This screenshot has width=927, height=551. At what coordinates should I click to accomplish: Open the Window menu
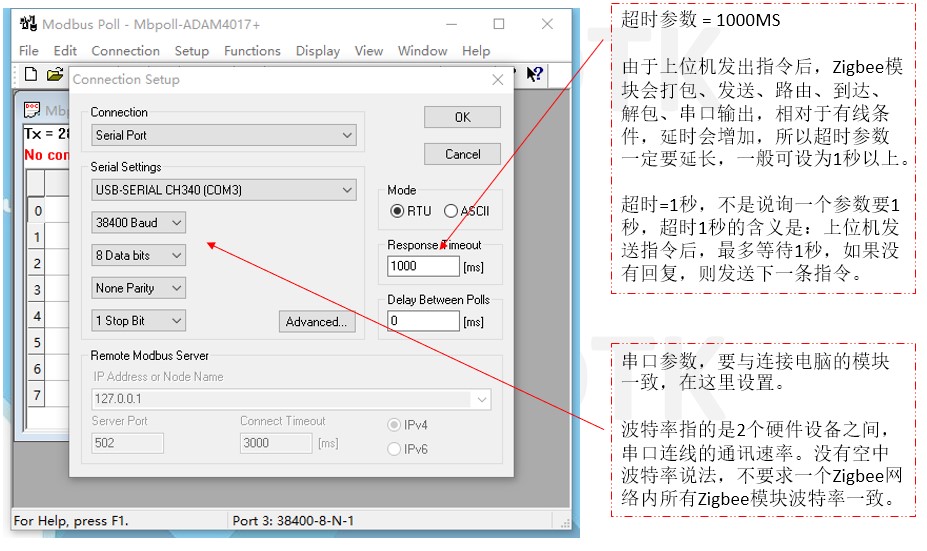point(422,51)
